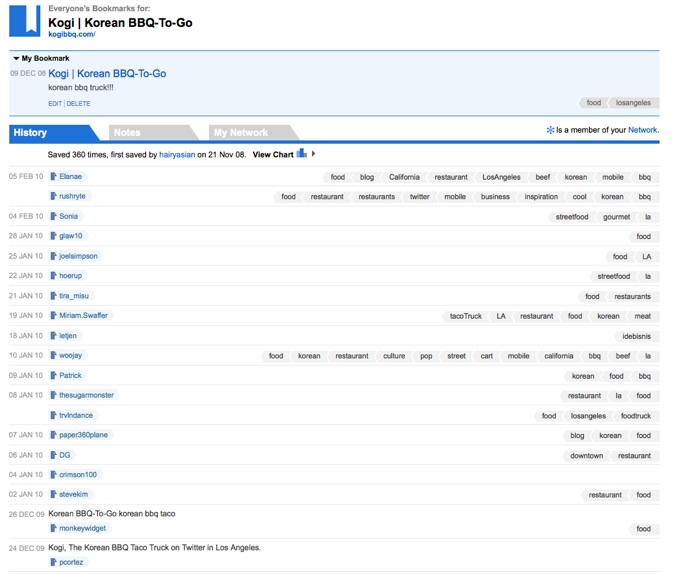Screen dimensions: 674x574
Task: Collapse the My Bookmark section triangle
Action: click(x=16, y=58)
